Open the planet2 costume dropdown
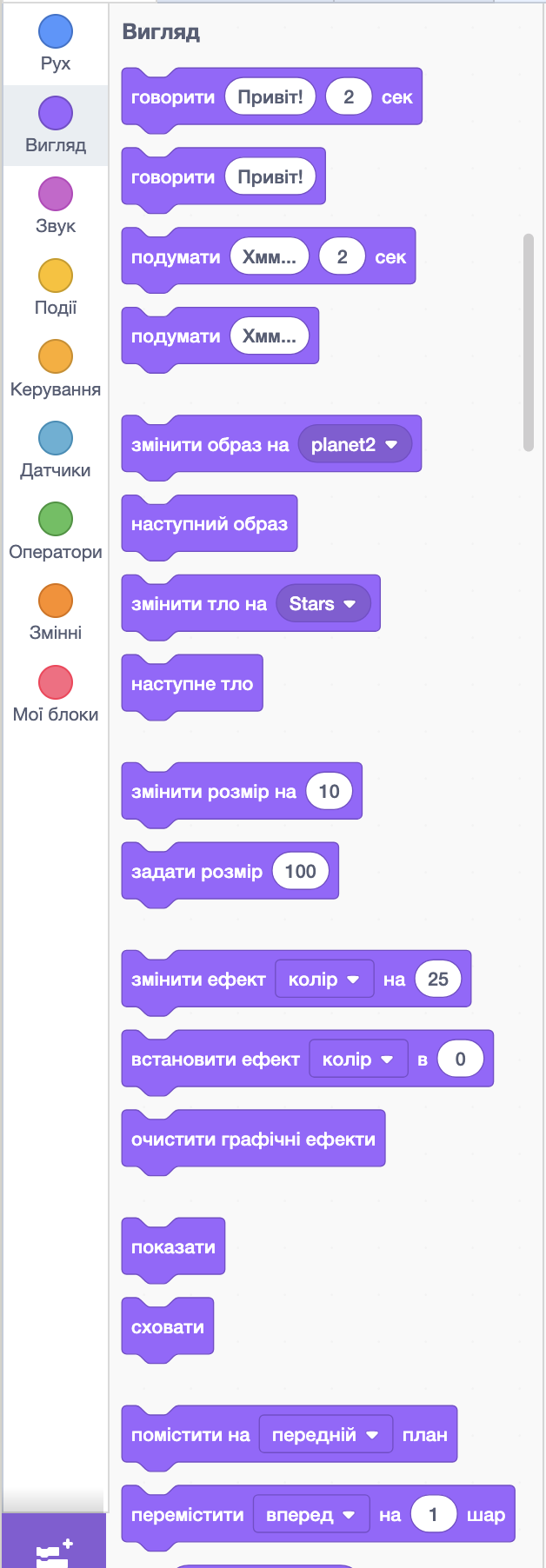546x1568 pixels. [354, 445]
